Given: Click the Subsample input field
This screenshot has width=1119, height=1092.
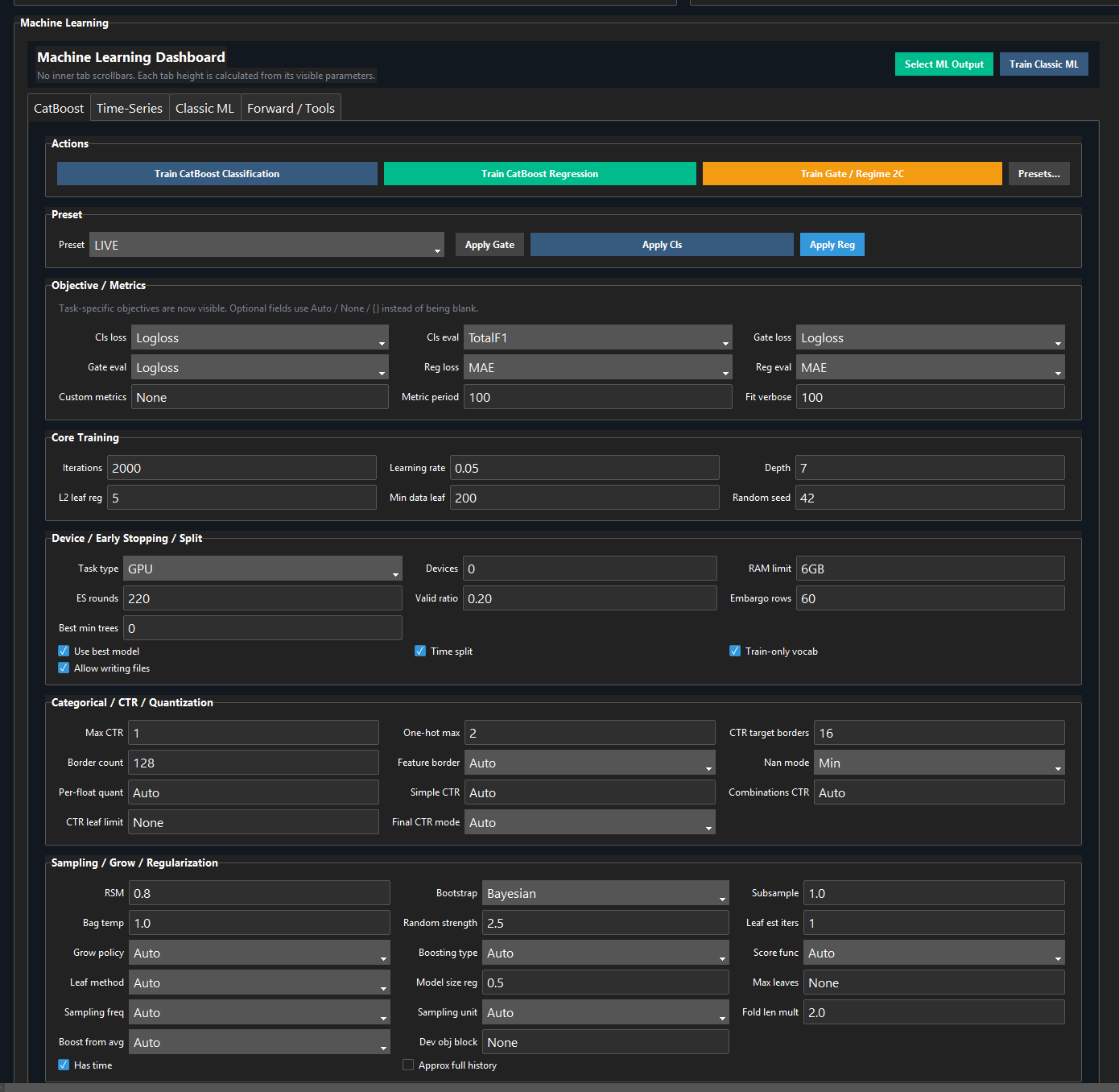Looking at the screenshot, I should pos(934,893).
